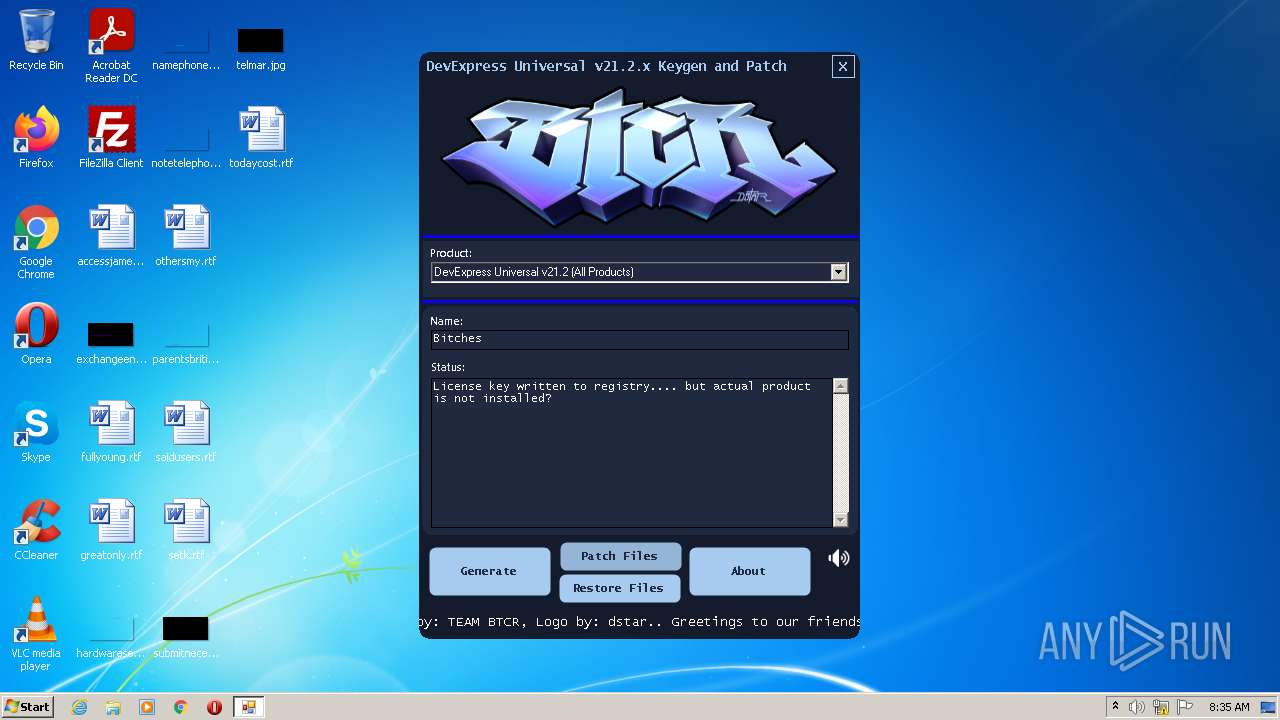This screenshot has height=720, width=1280.
Task: Select accessjame... document on desktop
Action: coord(111,235)
